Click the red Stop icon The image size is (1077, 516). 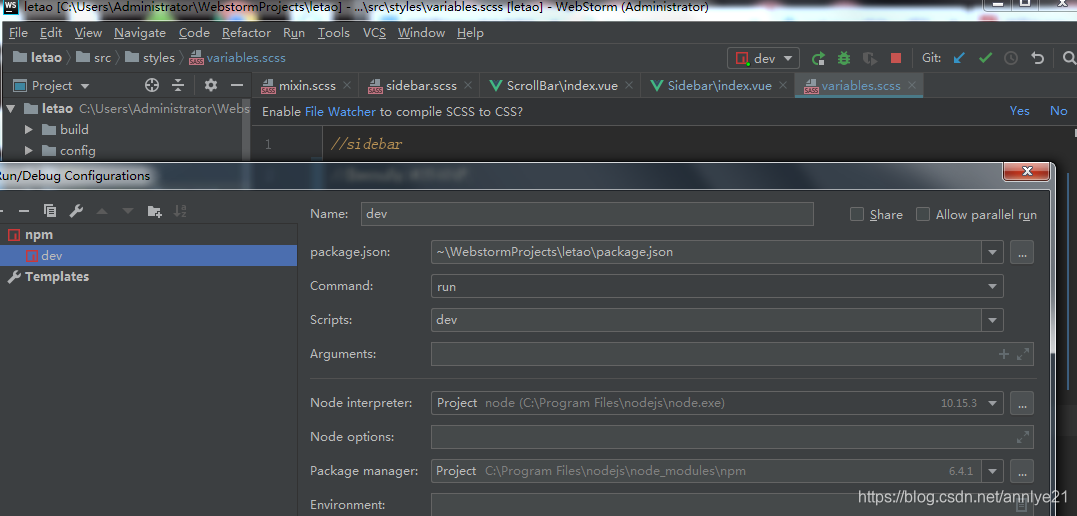pos(896,58)
